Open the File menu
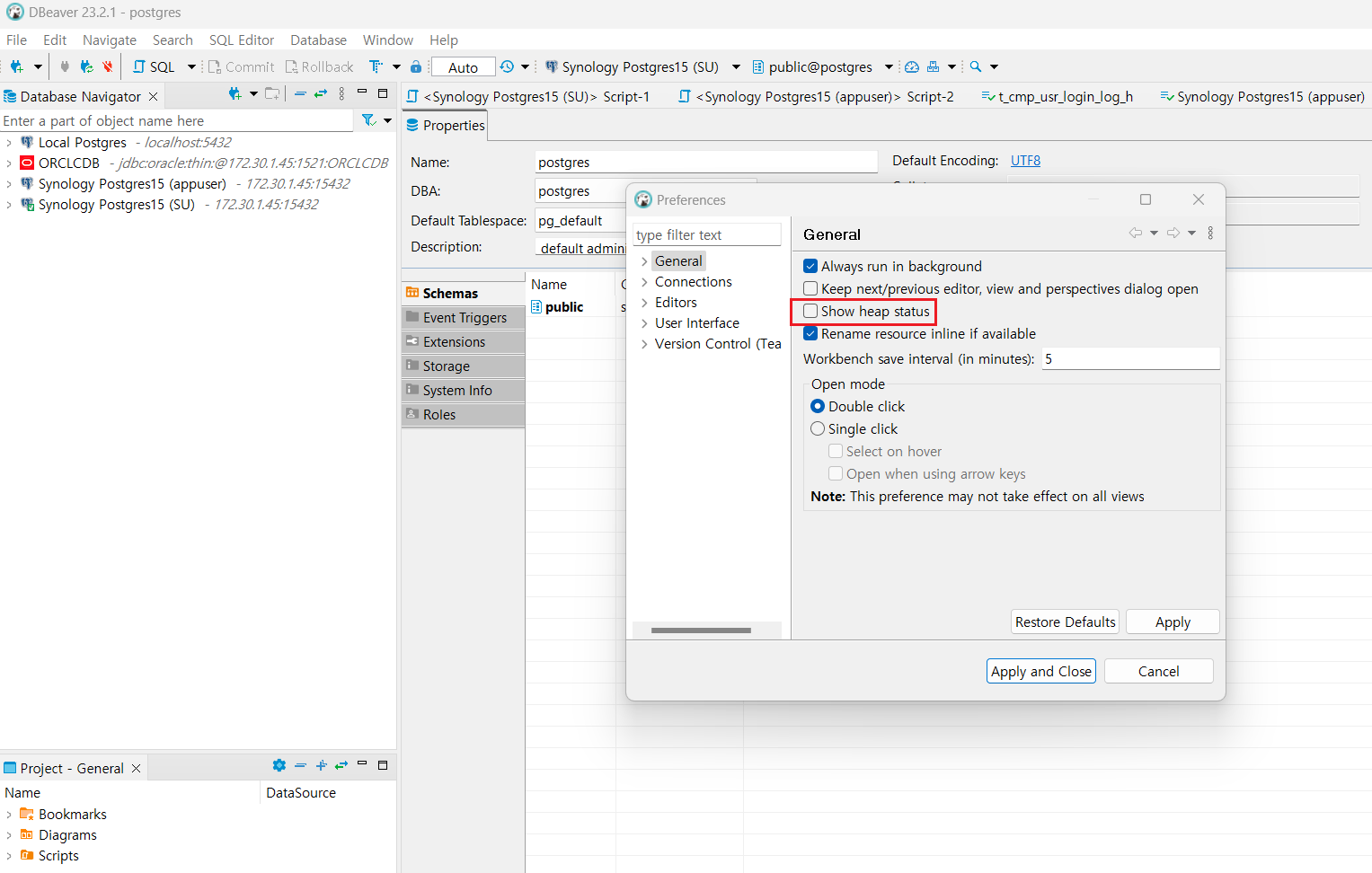 (x=16, y=40)
